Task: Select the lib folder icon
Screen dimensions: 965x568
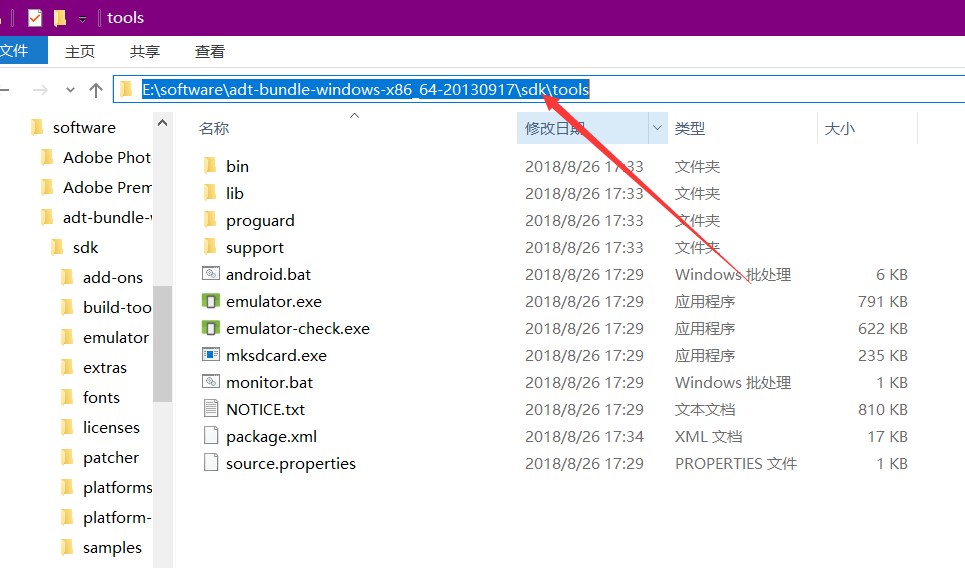Action: point(210,193)
